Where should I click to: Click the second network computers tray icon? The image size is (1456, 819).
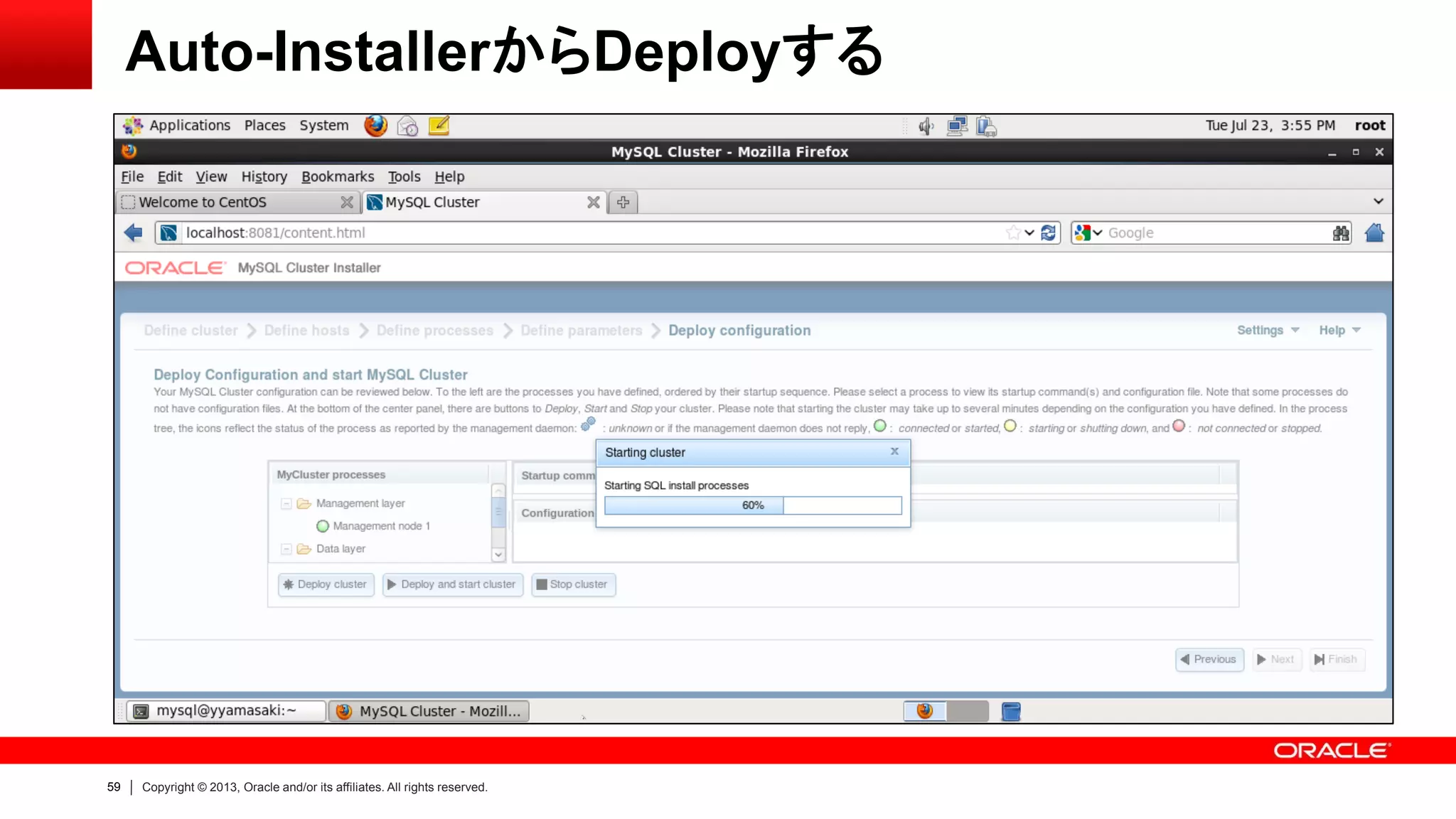click(986, 127)
